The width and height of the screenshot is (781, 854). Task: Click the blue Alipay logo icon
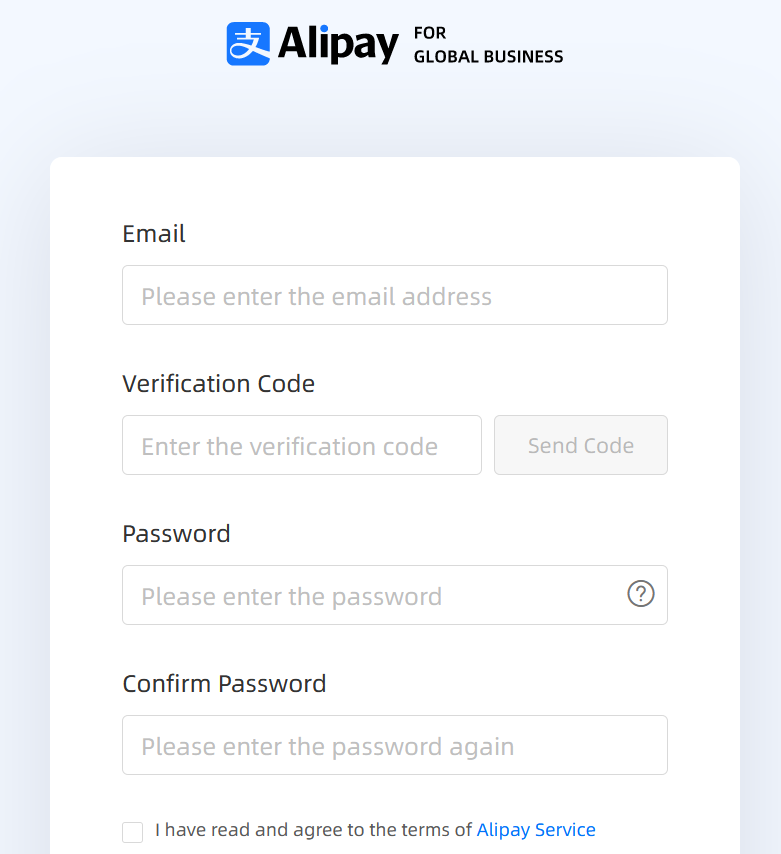[248, 44]
